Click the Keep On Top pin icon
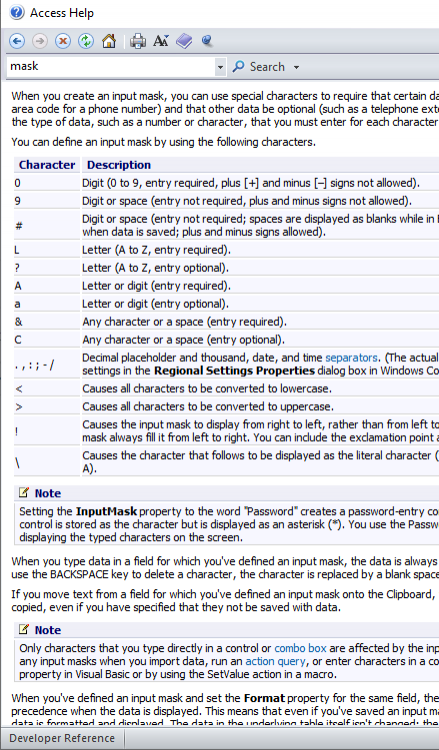Viewport: 439px width, 750px height. (x=207, y=41)
